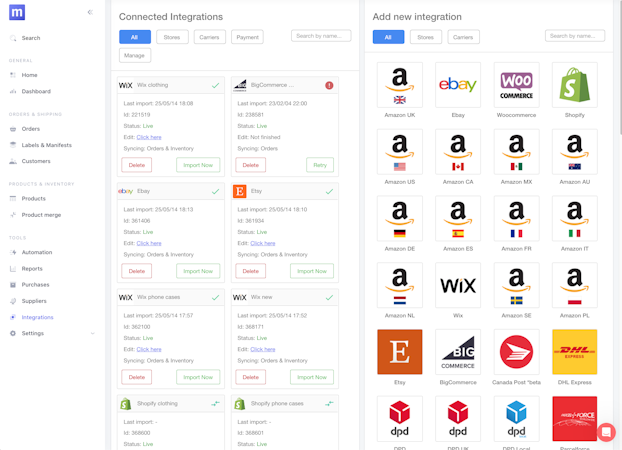This screenshot has width=622, height=450.
Task: Click the Shopify clothing sync status icon
Action: [215, 404]
